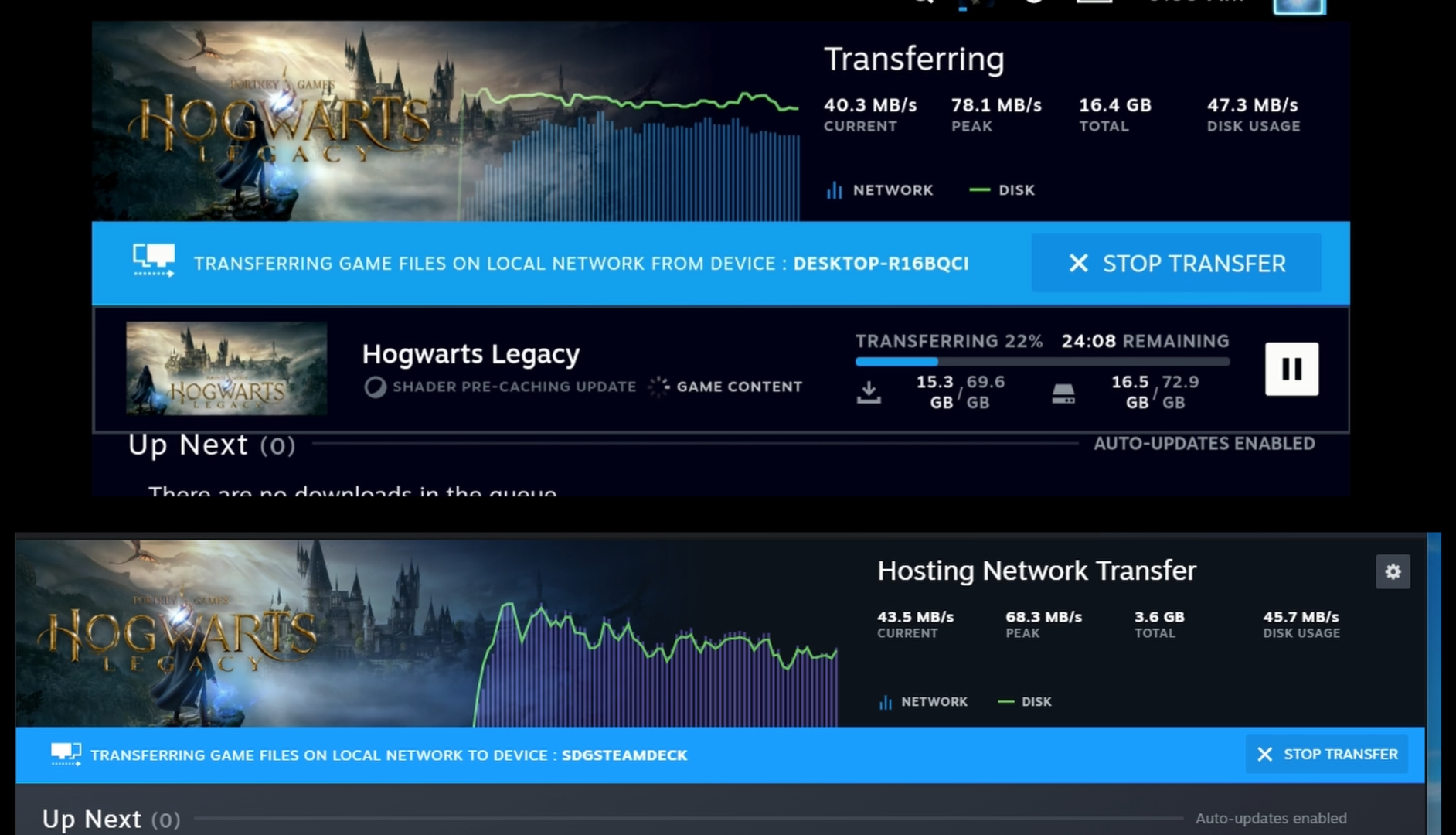Select the Hogwarts Legacy thumbnail image
Screen dimensions: 1456x835
pyautogui.click(x=225, y=369)
